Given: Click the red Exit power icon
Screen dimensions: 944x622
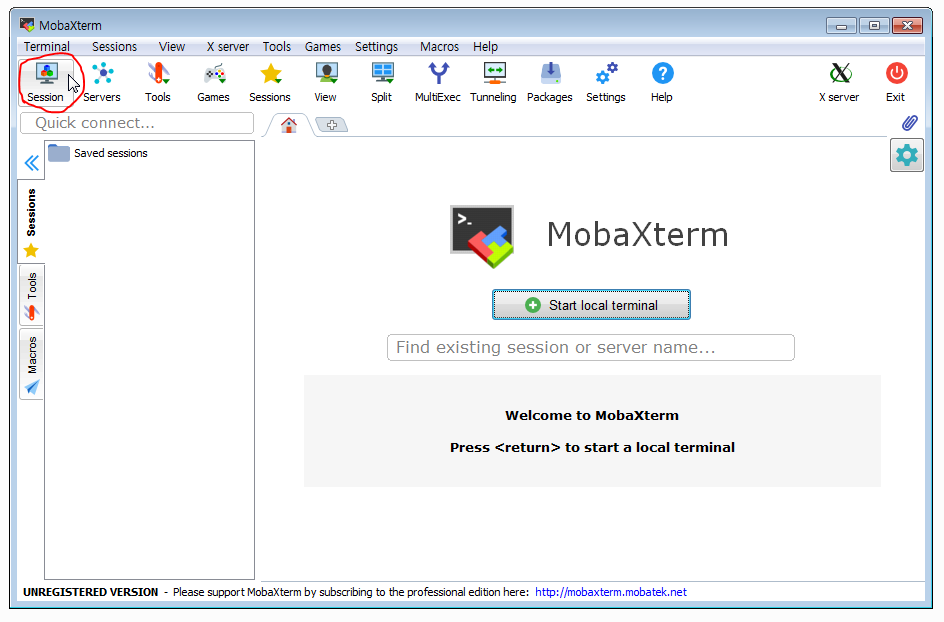Looking at the screenshot, I should click(x=896, y=82).
